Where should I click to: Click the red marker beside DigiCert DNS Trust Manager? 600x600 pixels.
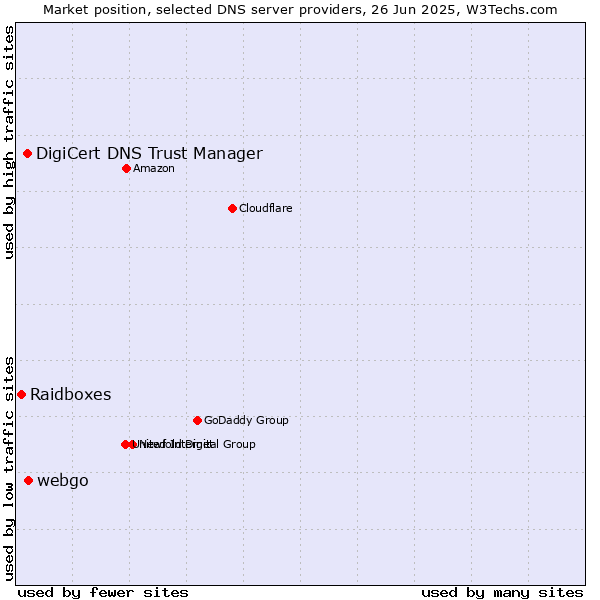(28, 153)
